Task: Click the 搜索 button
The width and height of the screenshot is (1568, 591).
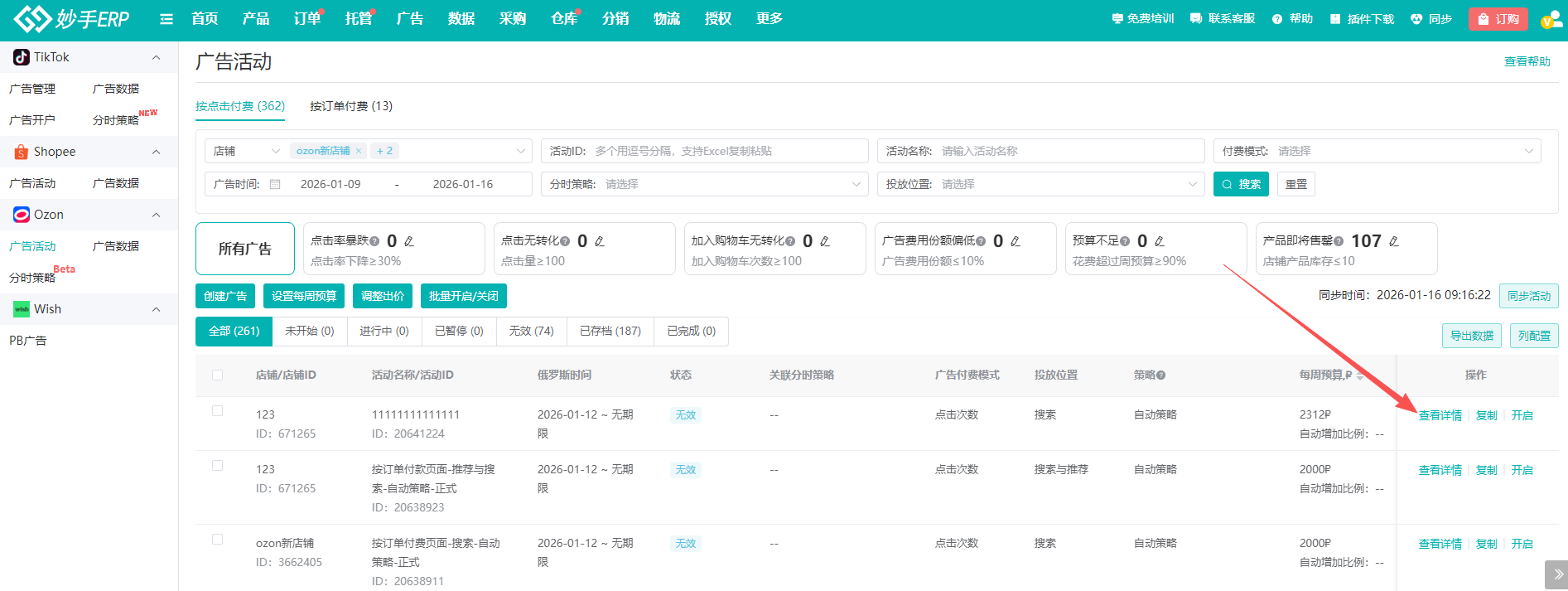Action: (x=1242, y=184)
